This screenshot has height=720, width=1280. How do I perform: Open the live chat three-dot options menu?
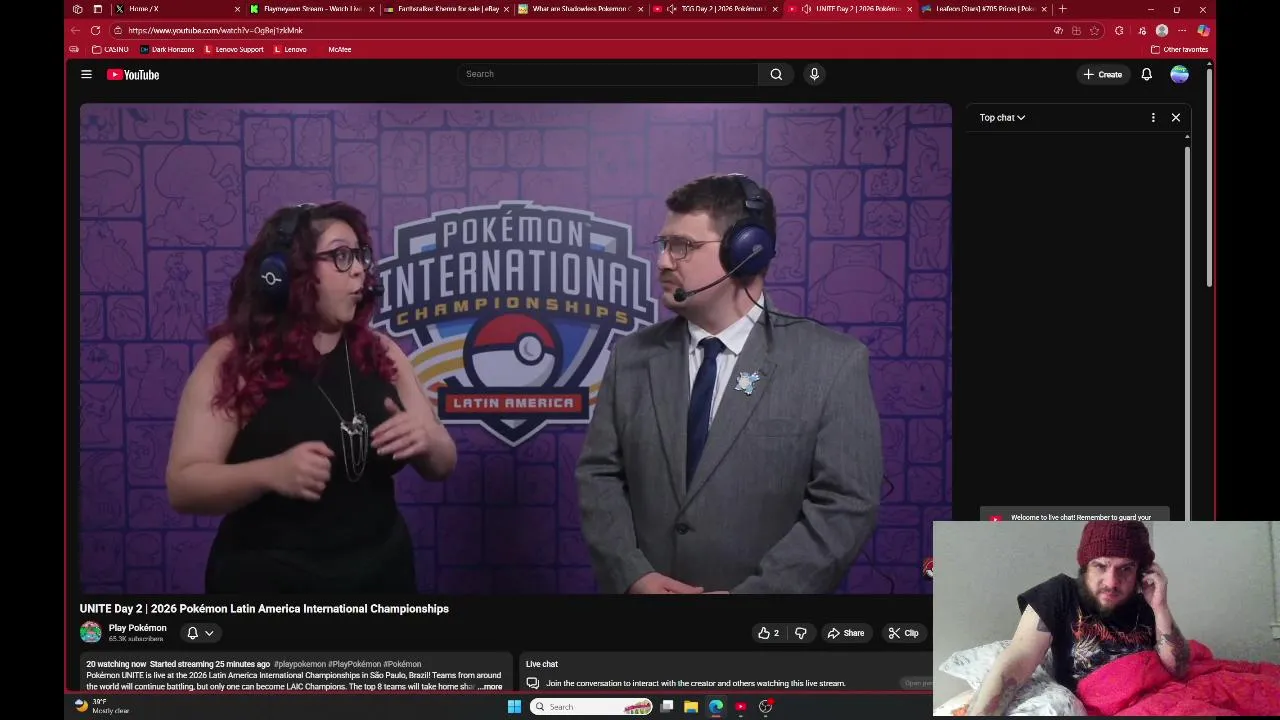click(x=1153, y=117)
